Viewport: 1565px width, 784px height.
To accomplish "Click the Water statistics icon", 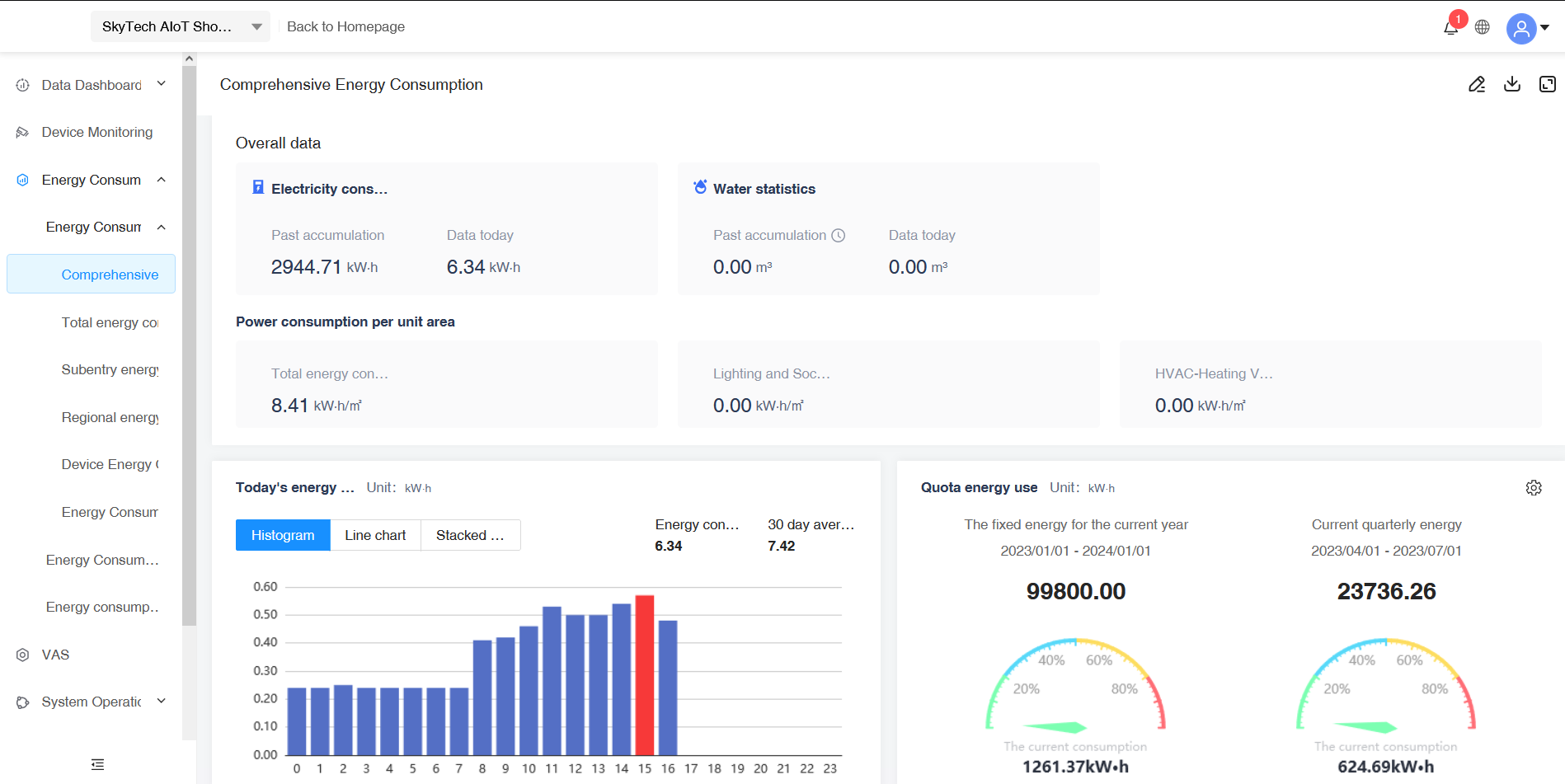I will [700, 187].
